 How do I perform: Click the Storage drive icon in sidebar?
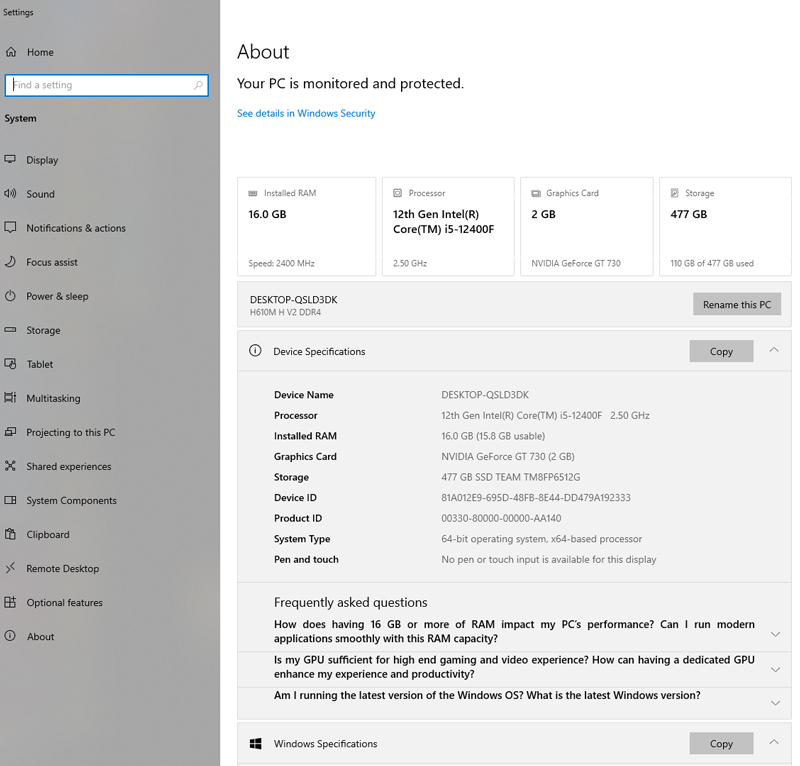click(10, 330)
